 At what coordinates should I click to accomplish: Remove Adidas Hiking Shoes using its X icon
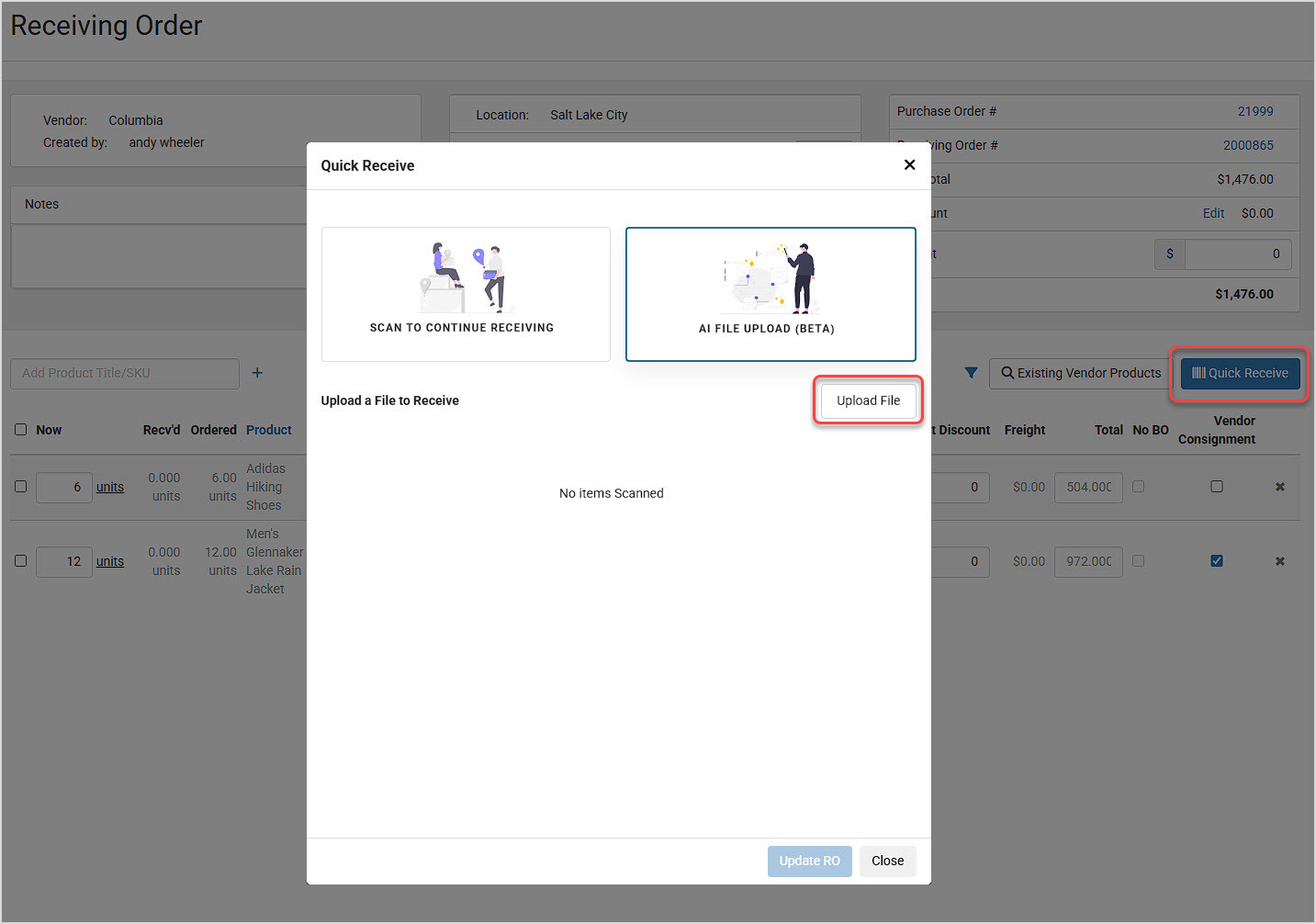click(x=1281, y=487)
